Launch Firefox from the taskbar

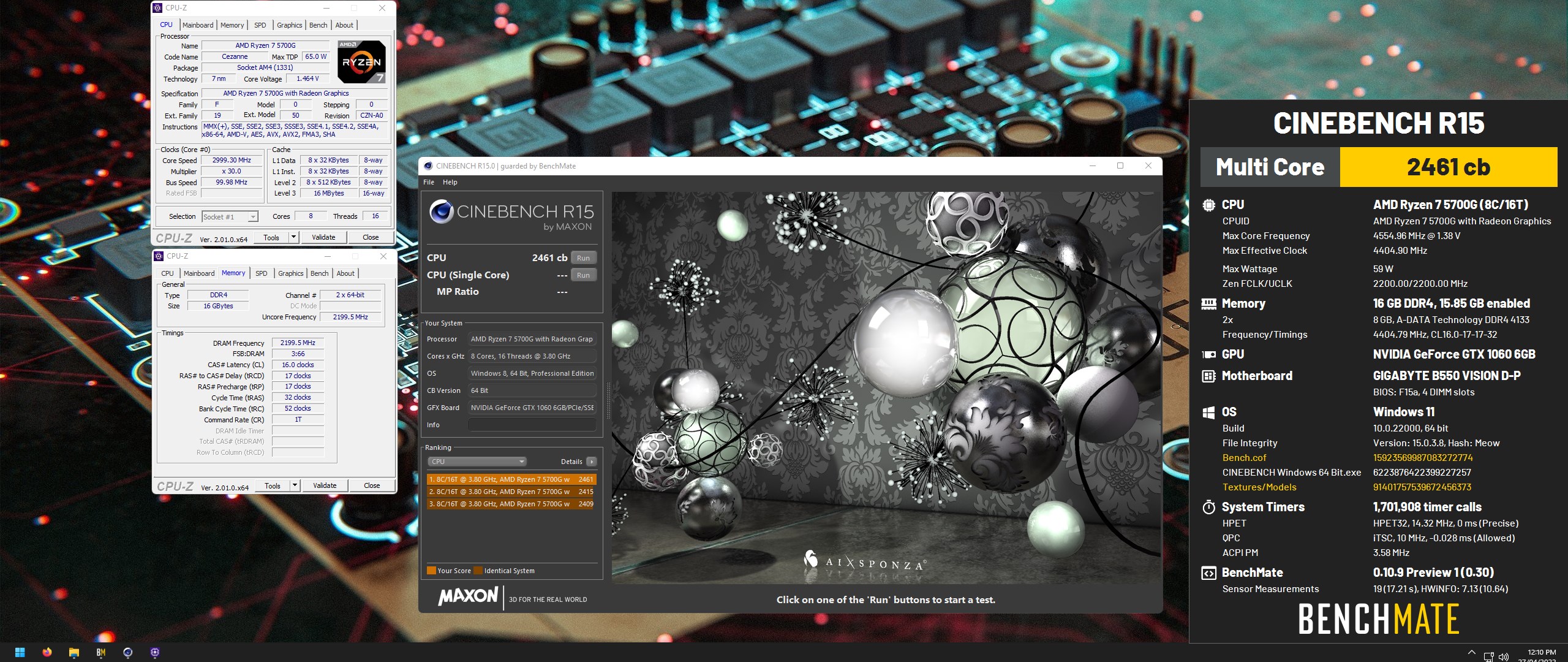(47, 652)
